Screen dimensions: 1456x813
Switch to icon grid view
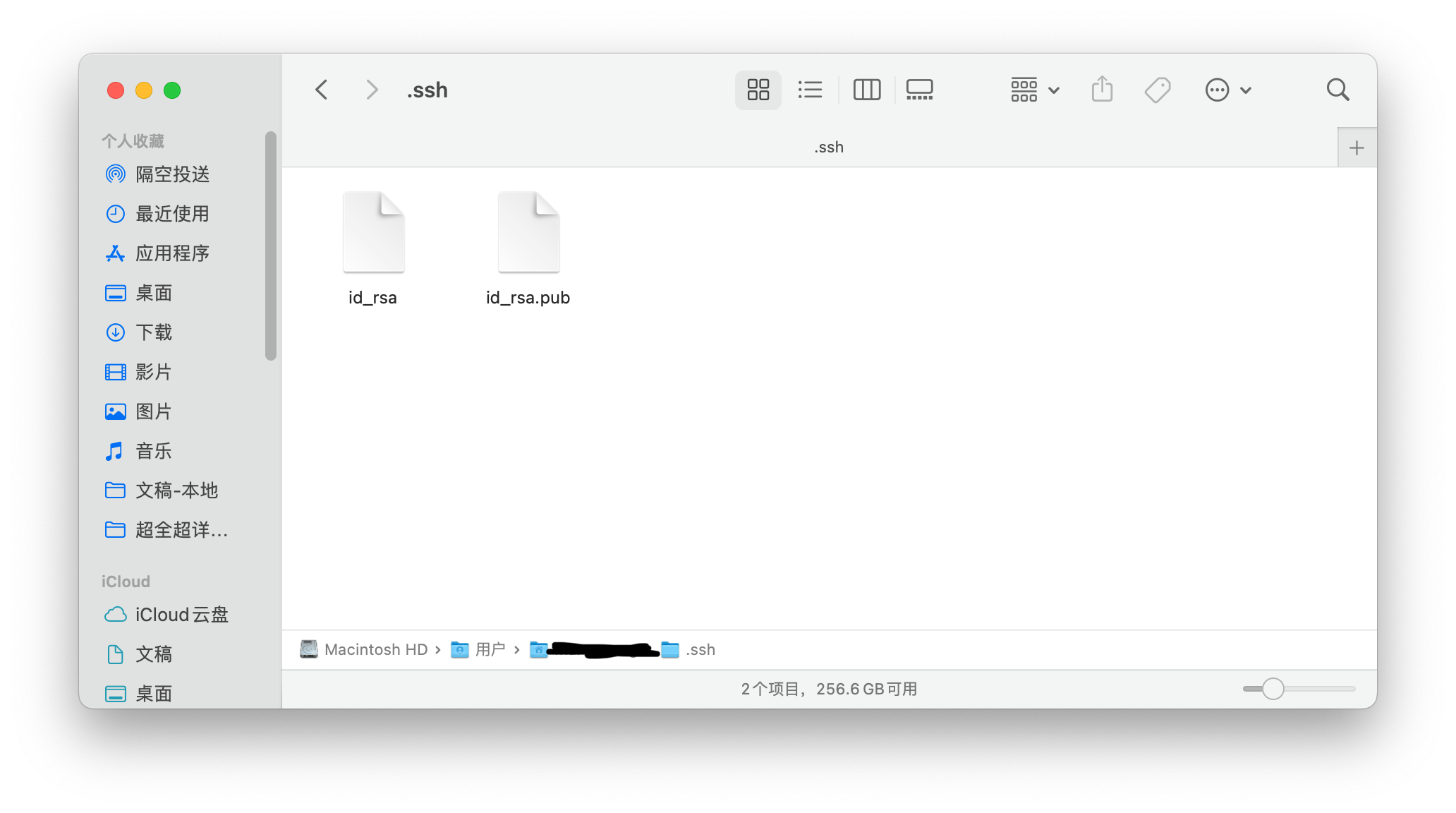(758, 90)
